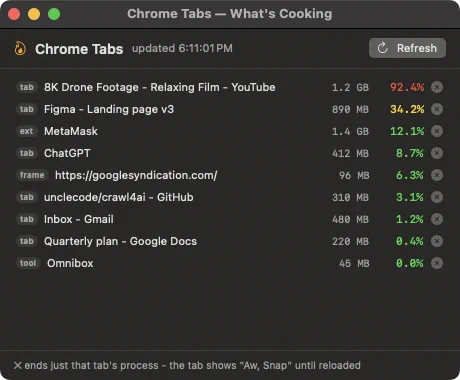Click the 220 MB memory value

(350, 241)
